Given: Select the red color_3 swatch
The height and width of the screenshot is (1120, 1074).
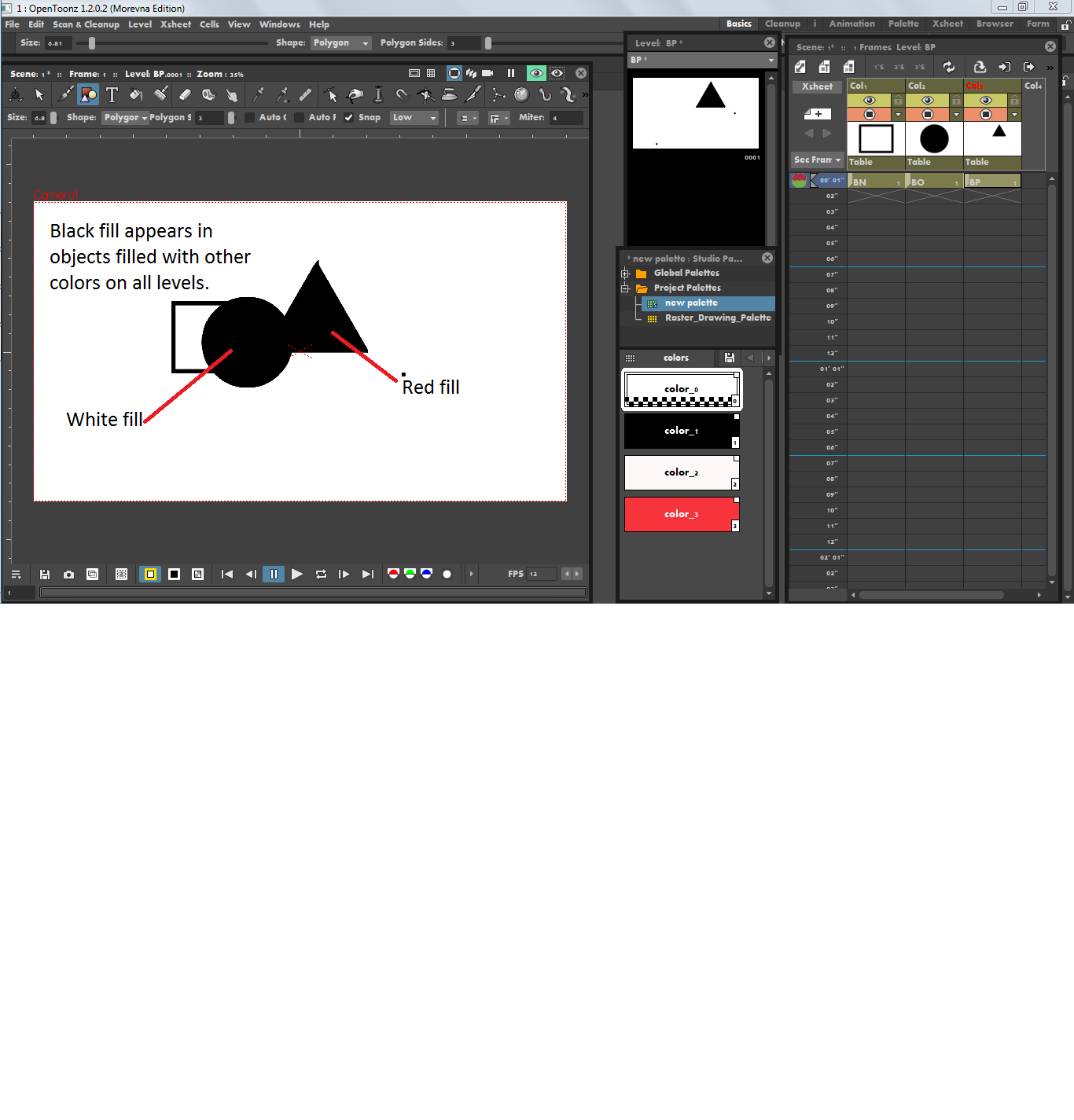Looking at the screenshot, I should click(x=681, y=514).
